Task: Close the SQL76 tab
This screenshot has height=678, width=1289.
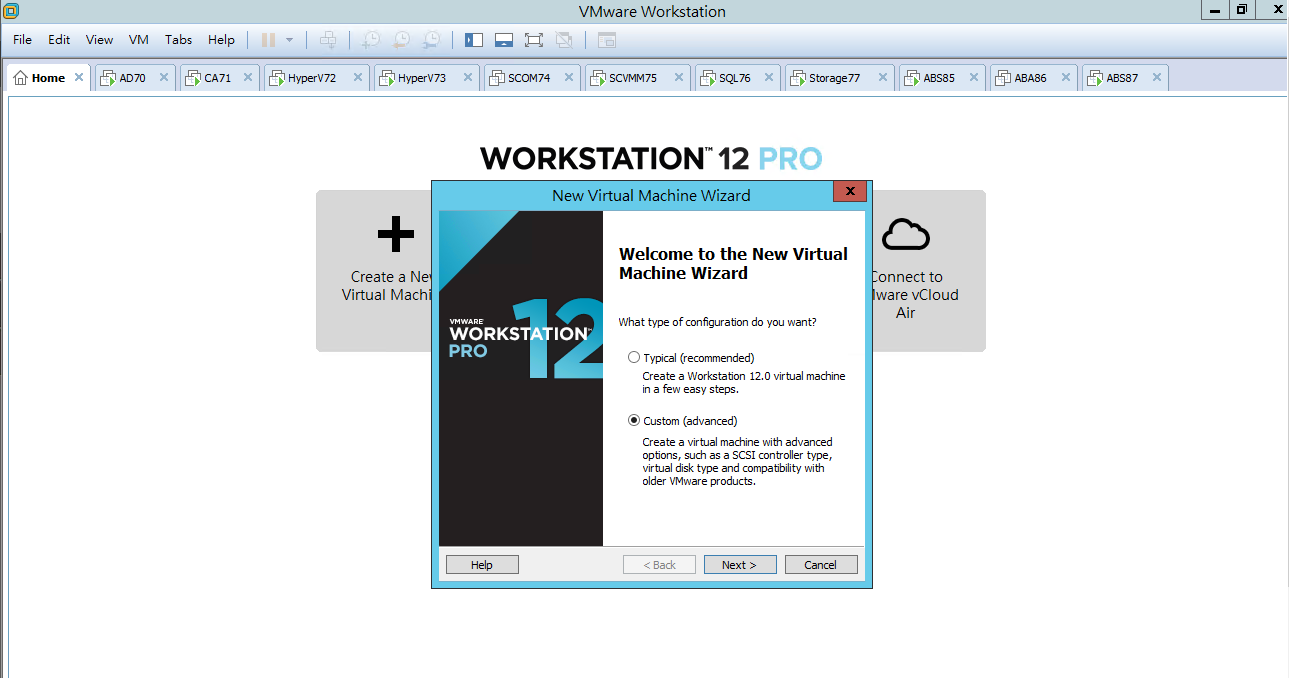Action: pyautogui.click(x=771, y=77)
